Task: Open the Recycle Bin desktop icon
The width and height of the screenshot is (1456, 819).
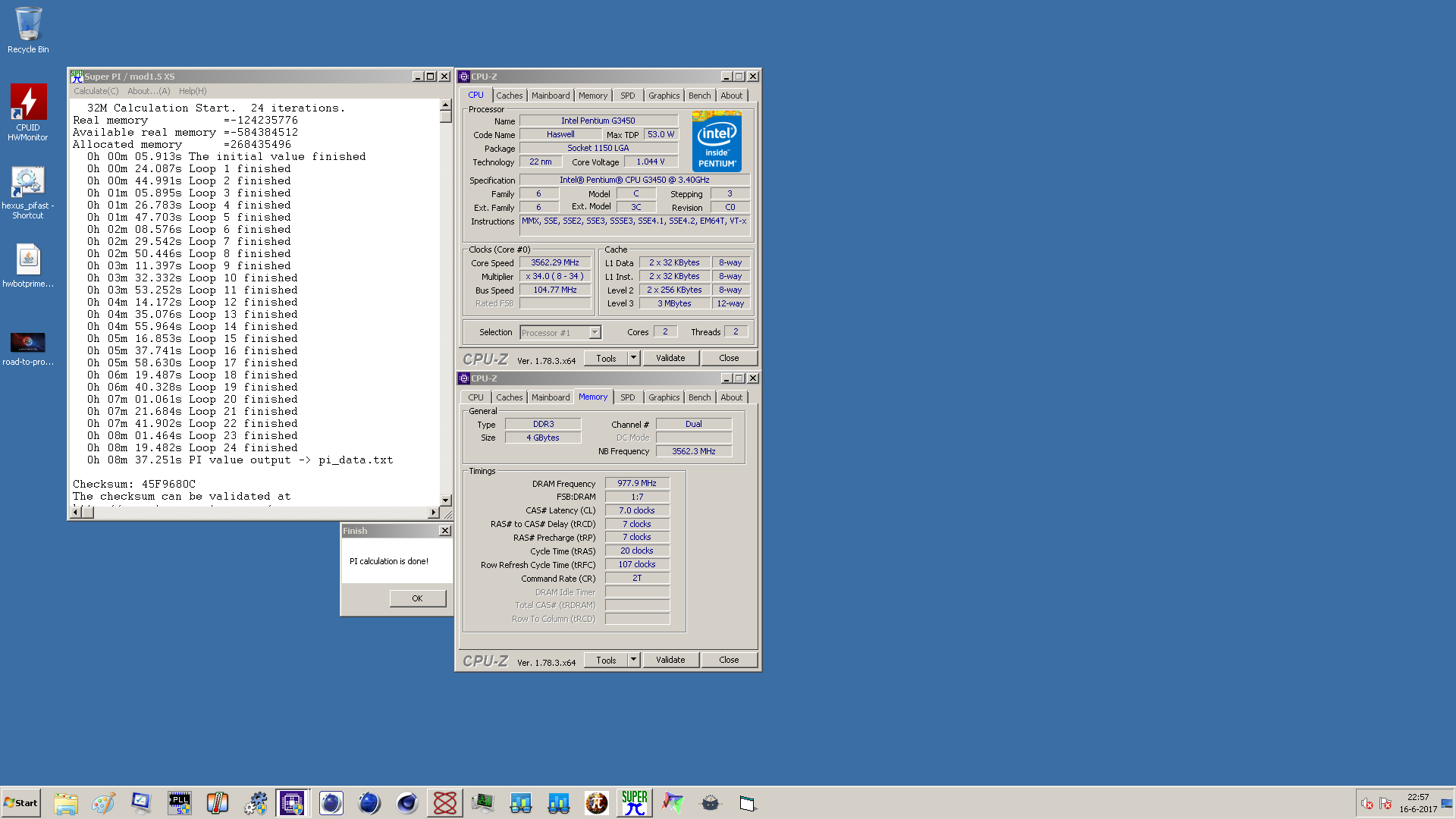Action: [x=28, y=30]
